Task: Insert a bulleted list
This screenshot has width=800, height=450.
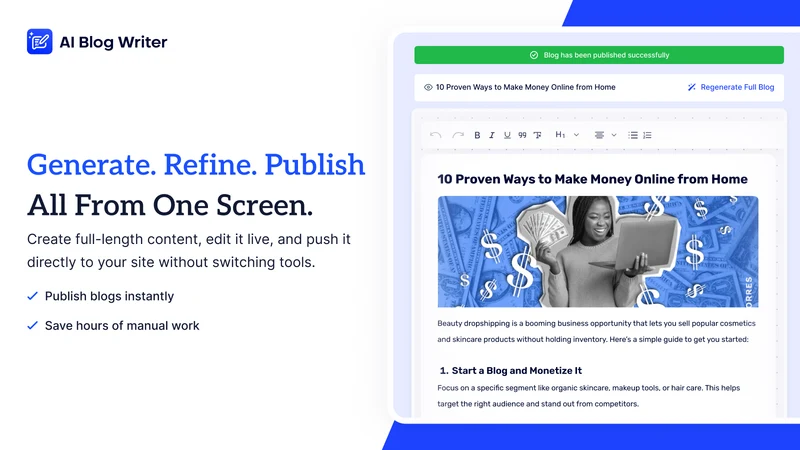Action: pyautogui.click(x=633, y=135)
